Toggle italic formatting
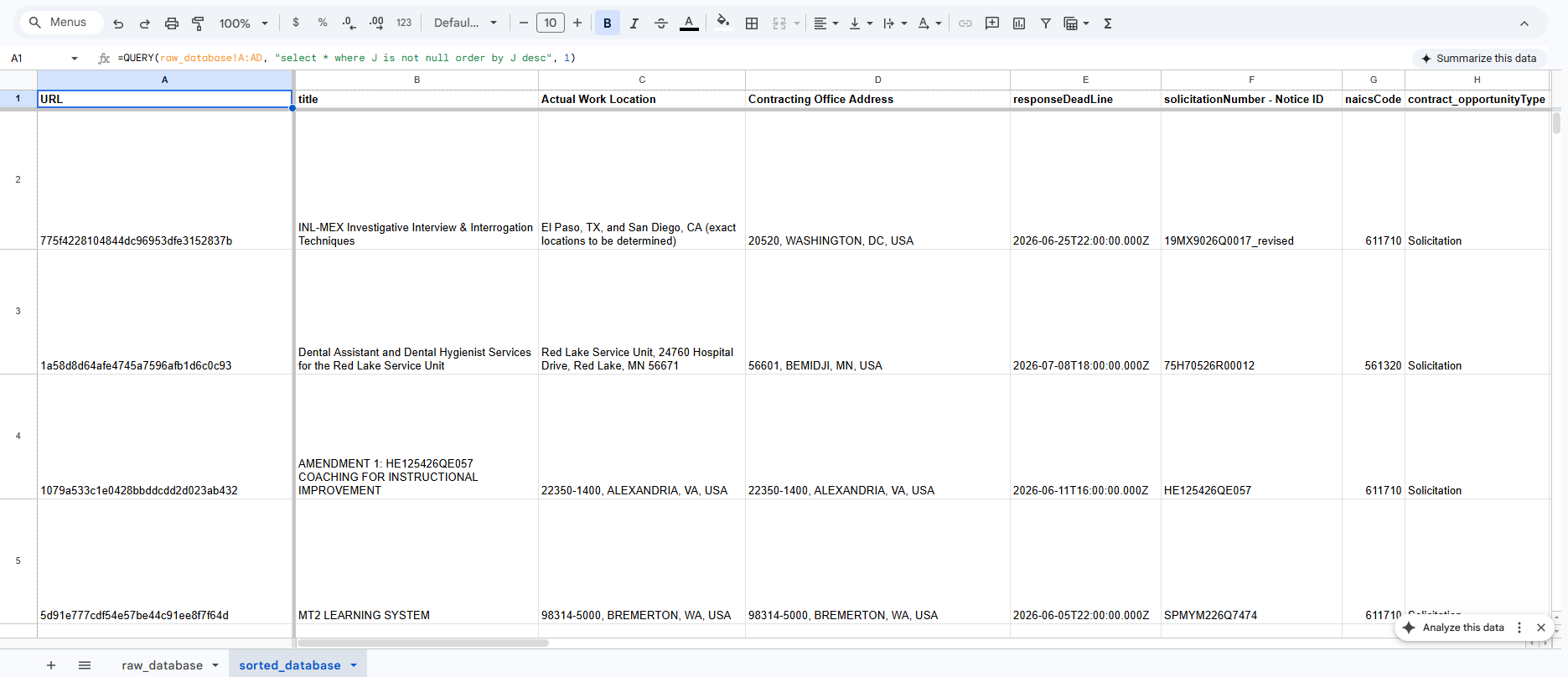Viewport: 1568px width, 677px height. click(x=634, y=23)
